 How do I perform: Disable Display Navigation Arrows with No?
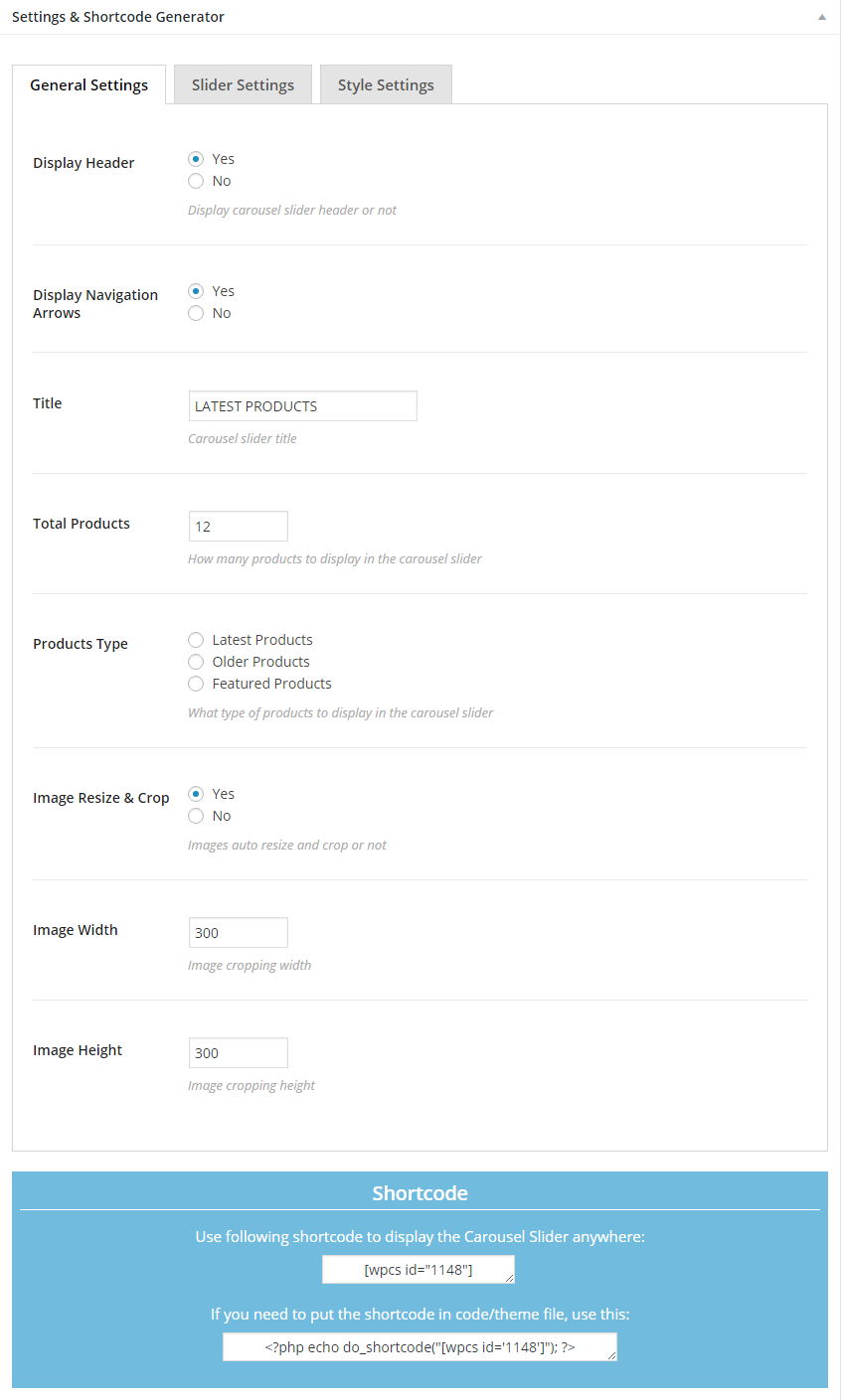(196, 313)
